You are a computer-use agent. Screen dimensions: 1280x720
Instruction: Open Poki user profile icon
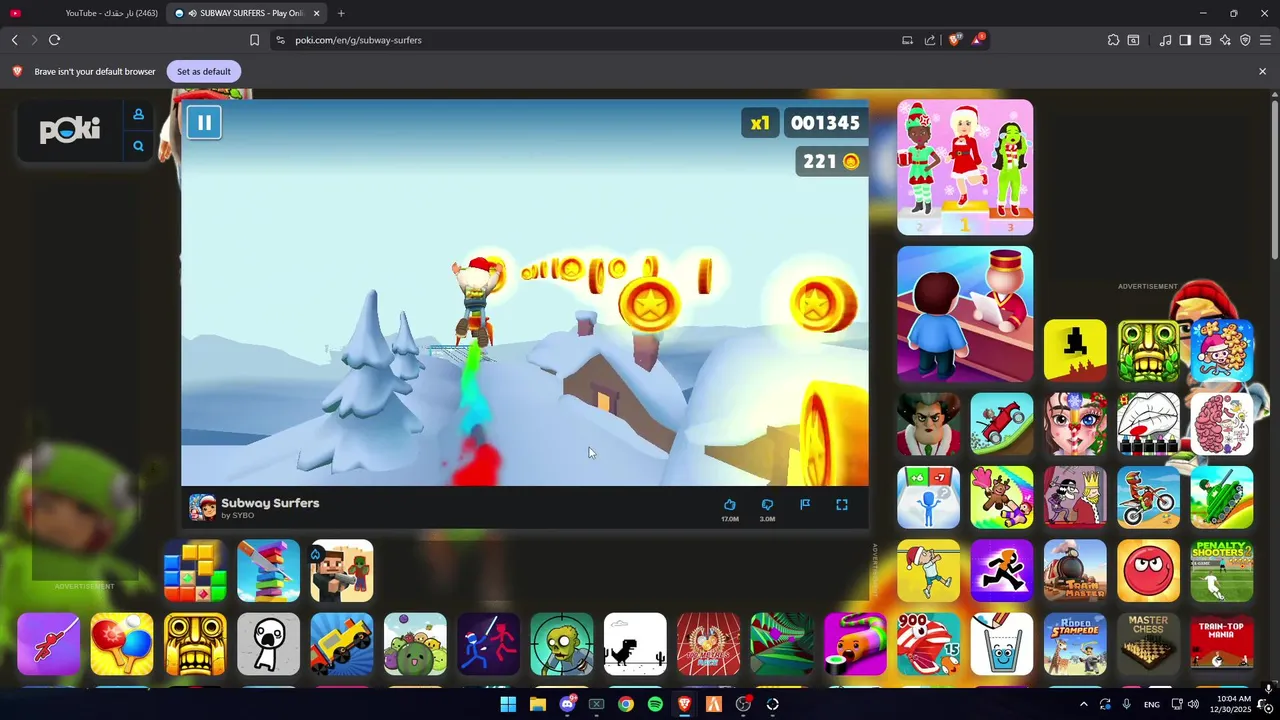pos(139,114)
